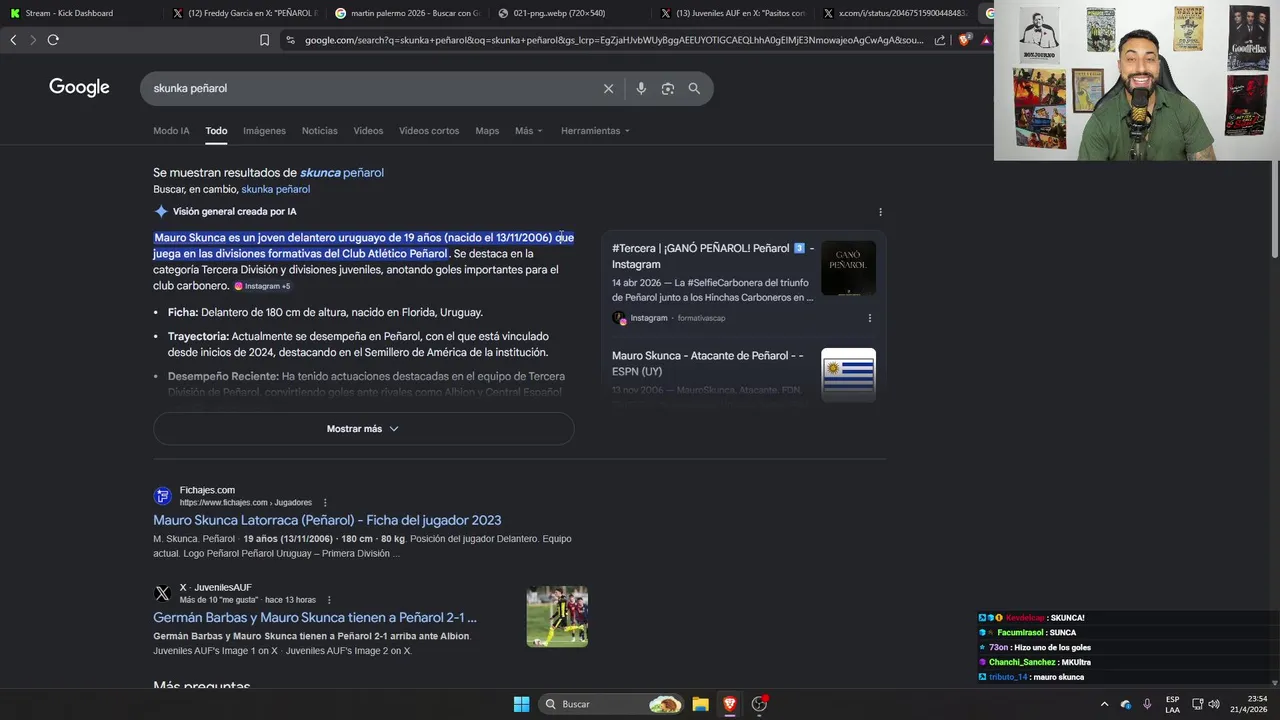Click the X logo favicon of JuvenilesAUF result
This screenshot has height=720, width=1280.
[x=162, y=593]
